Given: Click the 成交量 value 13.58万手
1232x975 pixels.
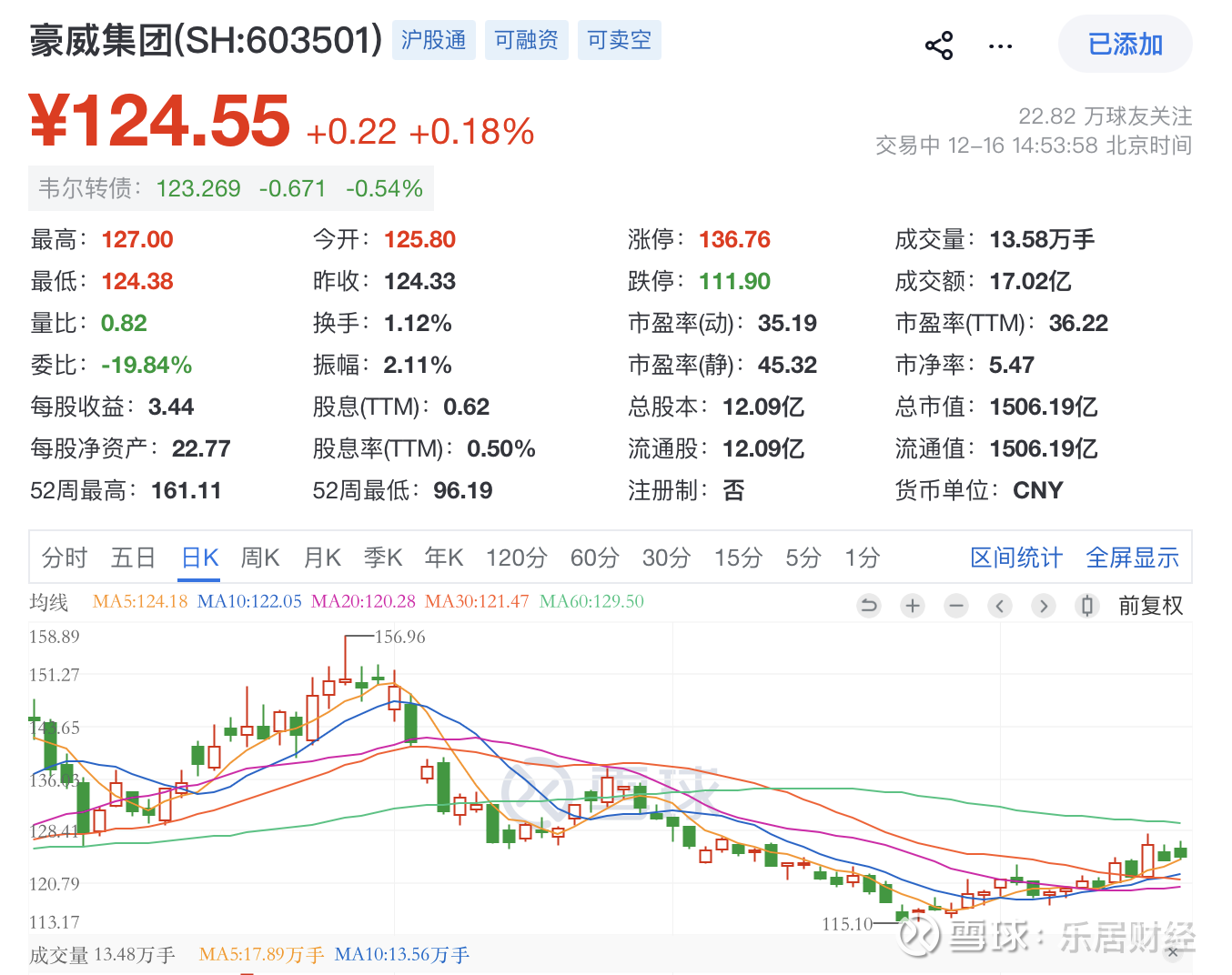Looking at the screenshot, I should pyautogui.click(x=1042, y=239).
